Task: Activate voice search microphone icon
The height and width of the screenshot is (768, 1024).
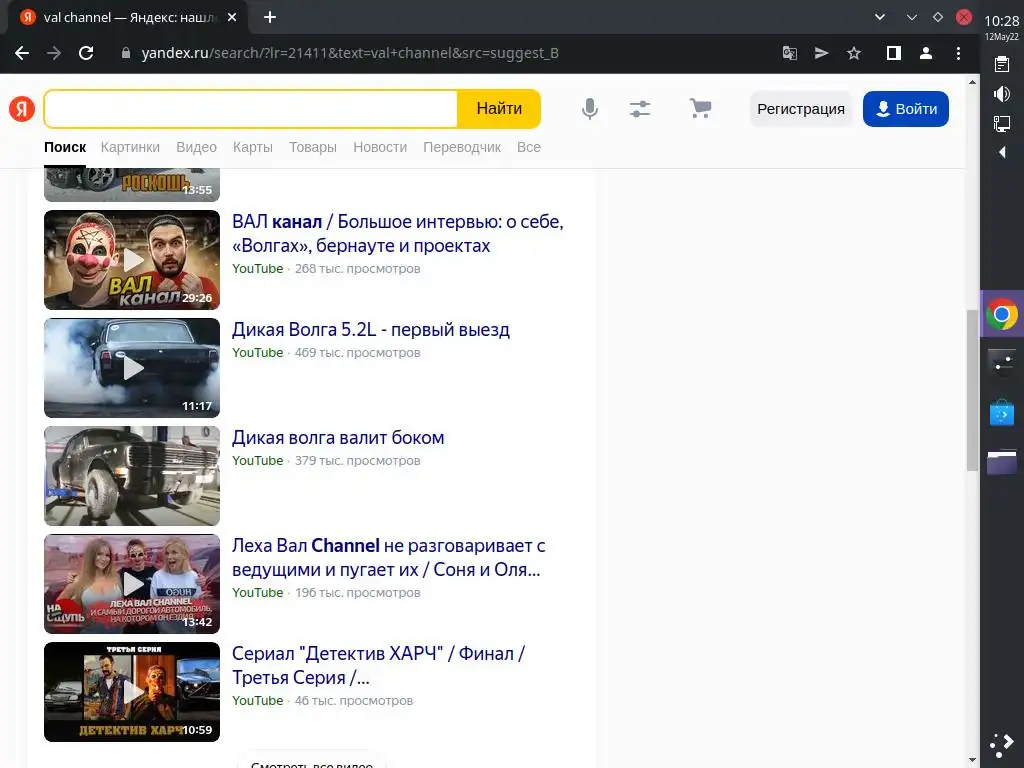Action: click(590, 108)
